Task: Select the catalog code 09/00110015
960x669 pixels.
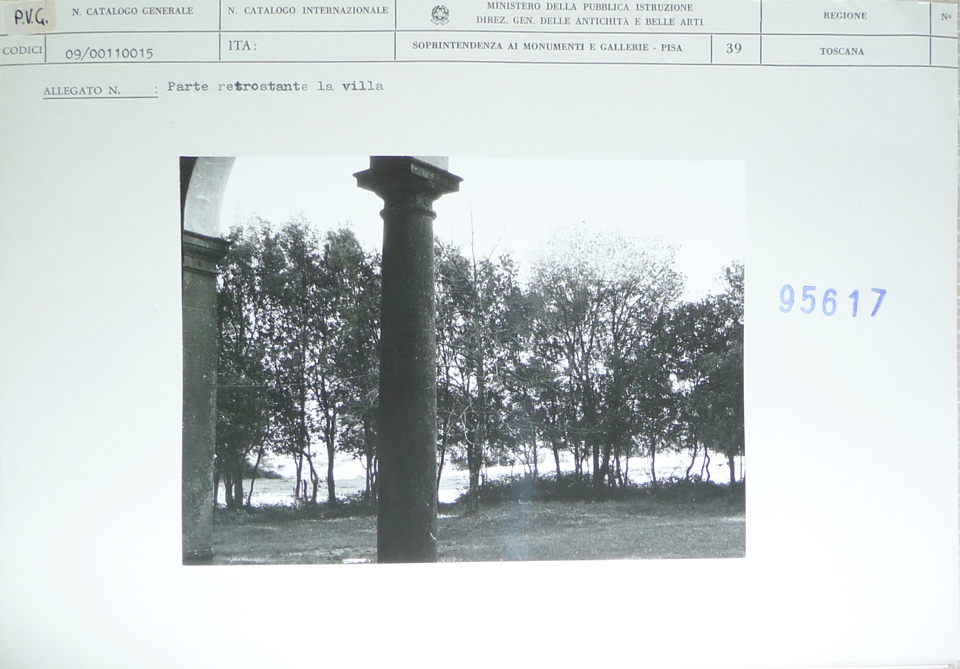Action: [x=109, y=54]
